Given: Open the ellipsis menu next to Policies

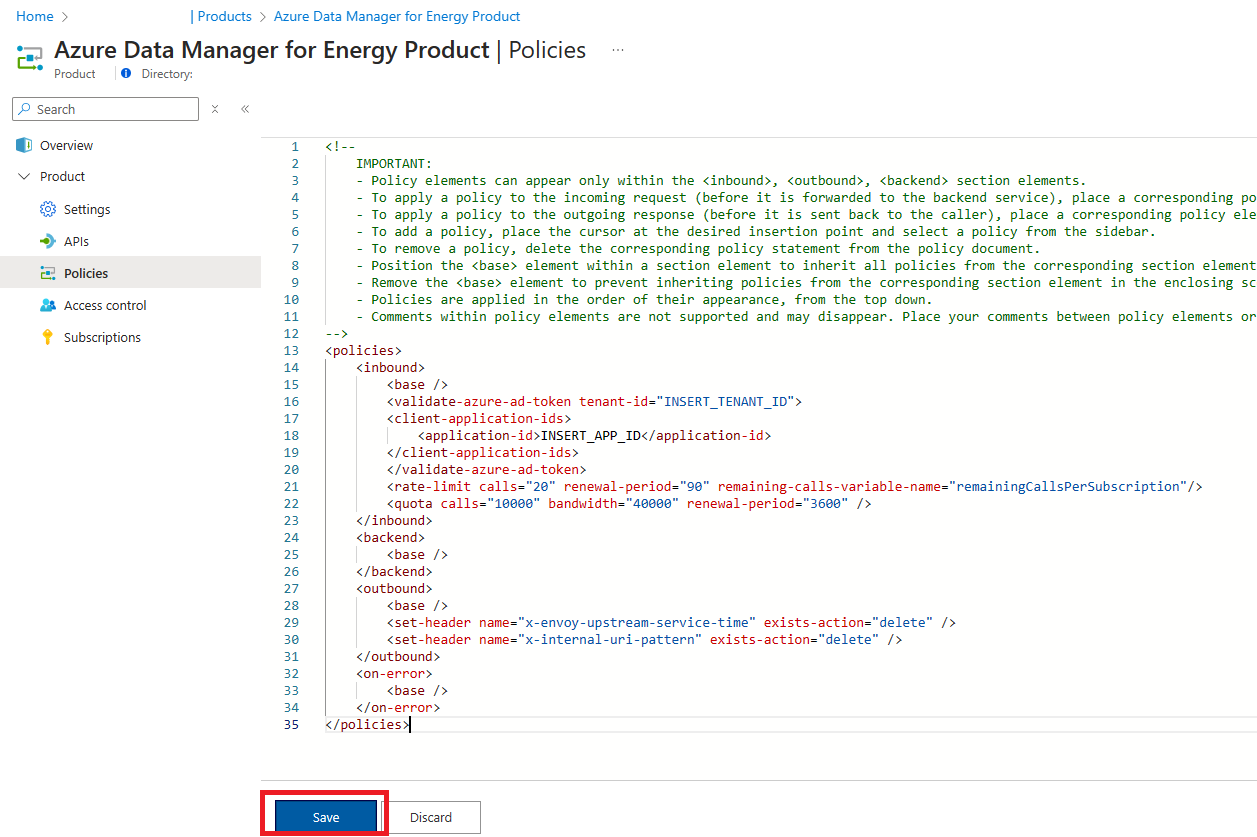Looking at the screenshot, I should click(x=617, y=49).
